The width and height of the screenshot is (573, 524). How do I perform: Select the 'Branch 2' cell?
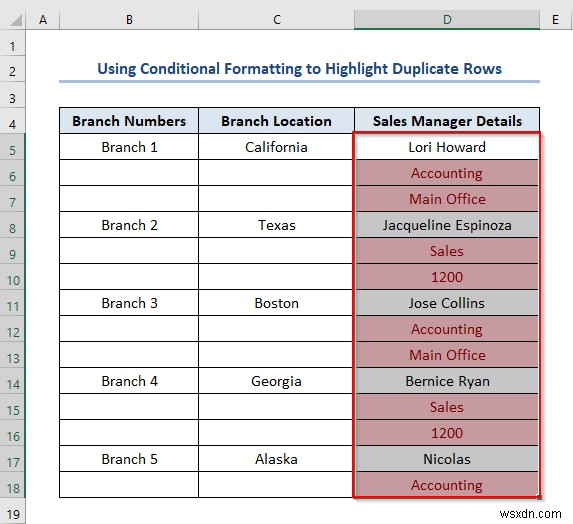coord(129,225)
